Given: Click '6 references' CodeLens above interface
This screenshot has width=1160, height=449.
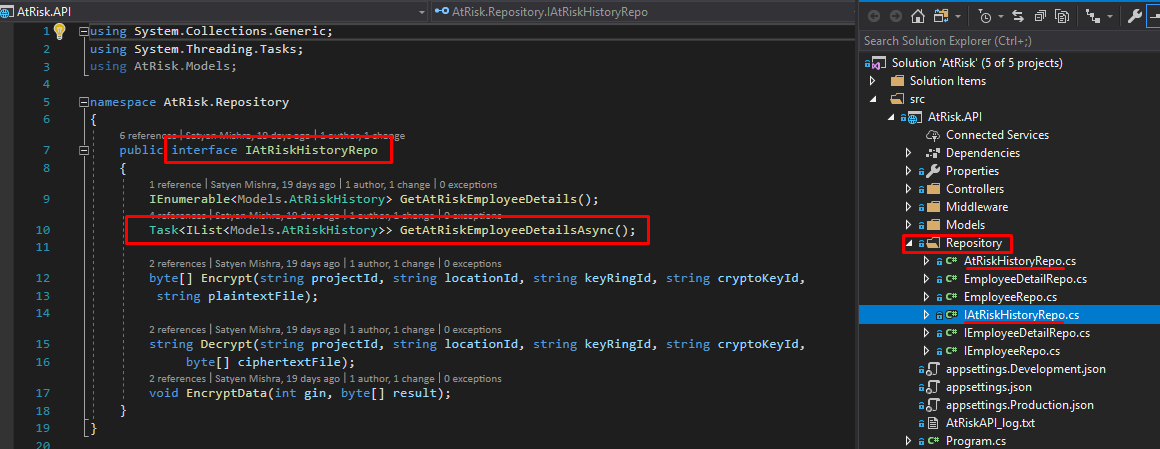Looking at the screenshot, I should click(x=148, y=135).
